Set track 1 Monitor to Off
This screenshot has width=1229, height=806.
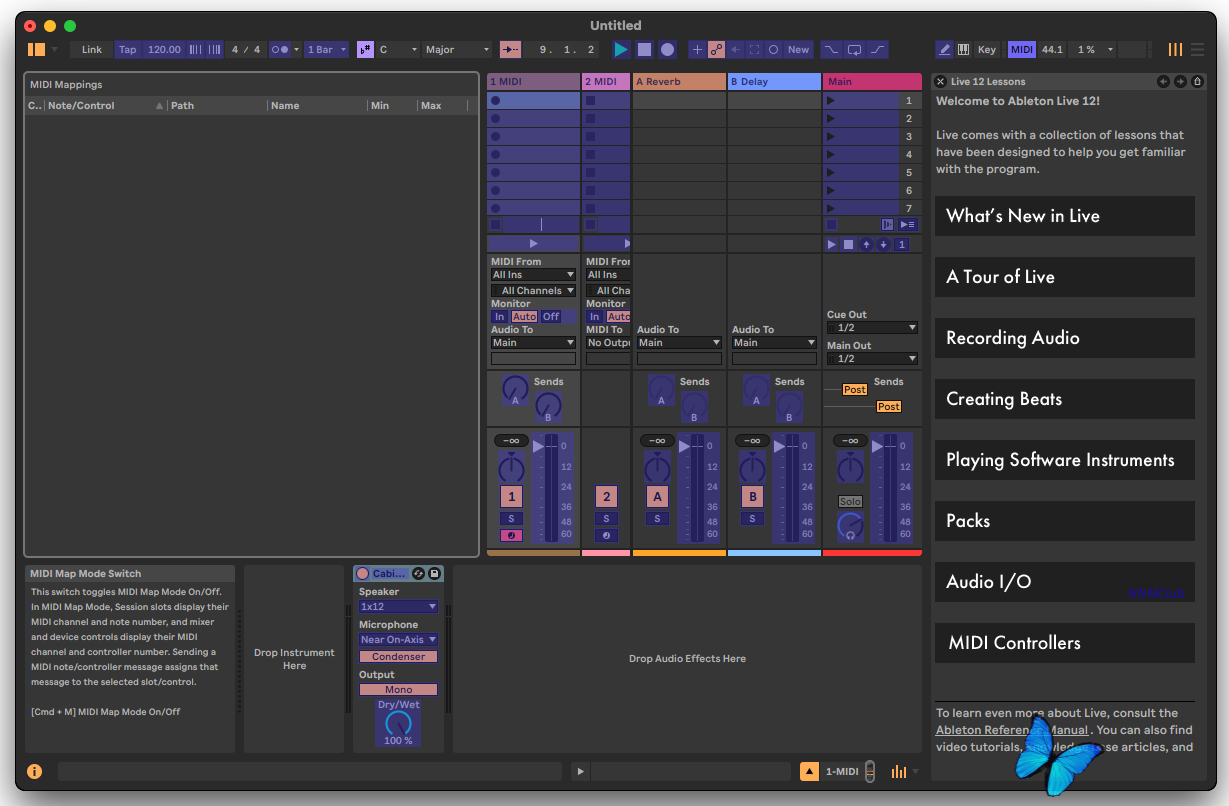click(551, 317)
